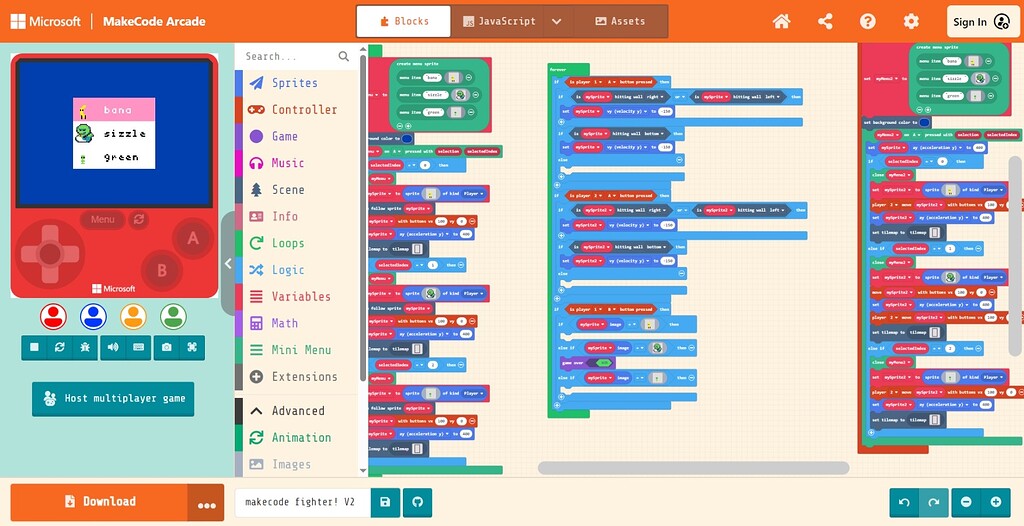Open the Share project icon

point(825,22)
